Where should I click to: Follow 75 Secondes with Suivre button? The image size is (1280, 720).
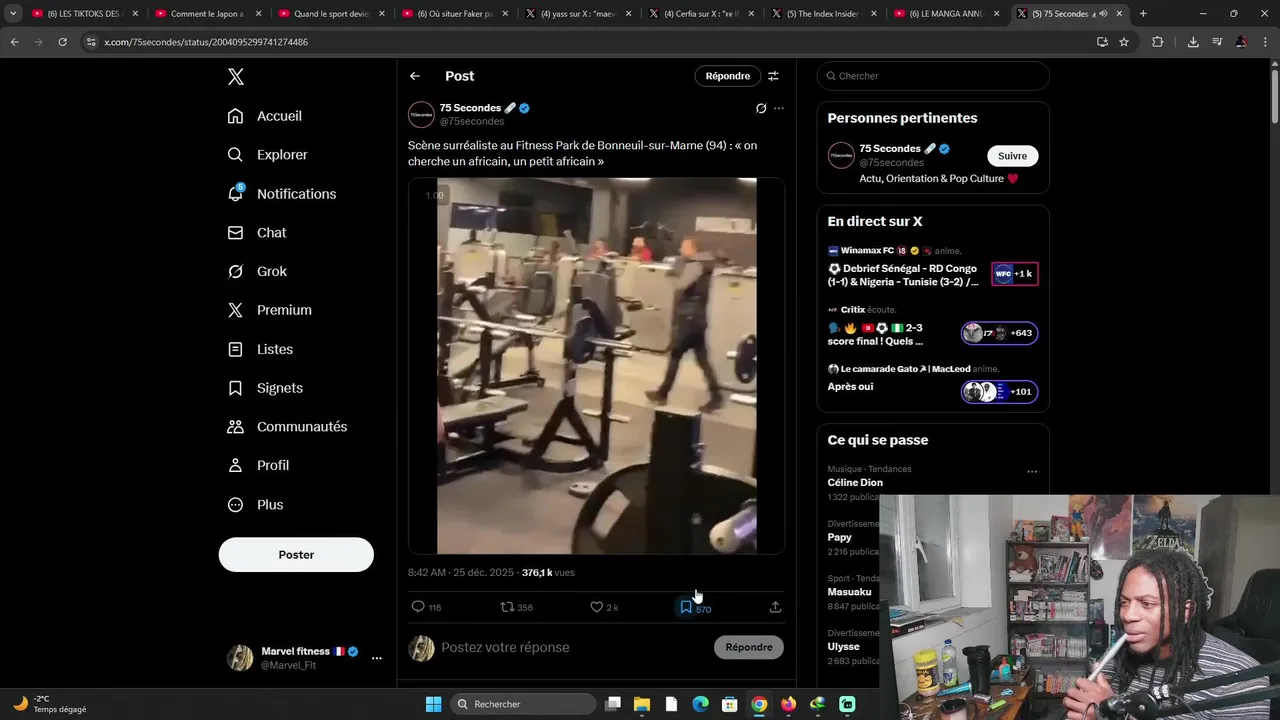(x=1012, y=156)
